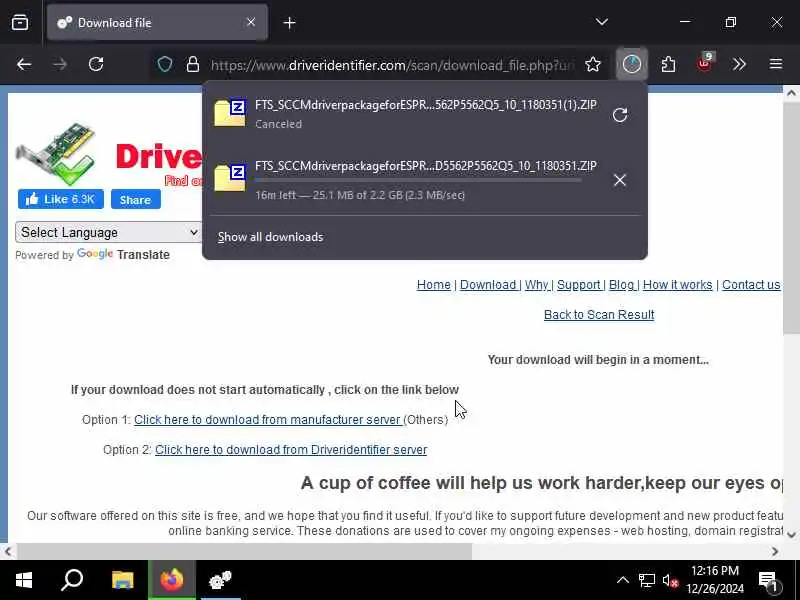This screenshot has height=600, width=800.
Task: Open tracking protection shield icon
Action: 165,64
